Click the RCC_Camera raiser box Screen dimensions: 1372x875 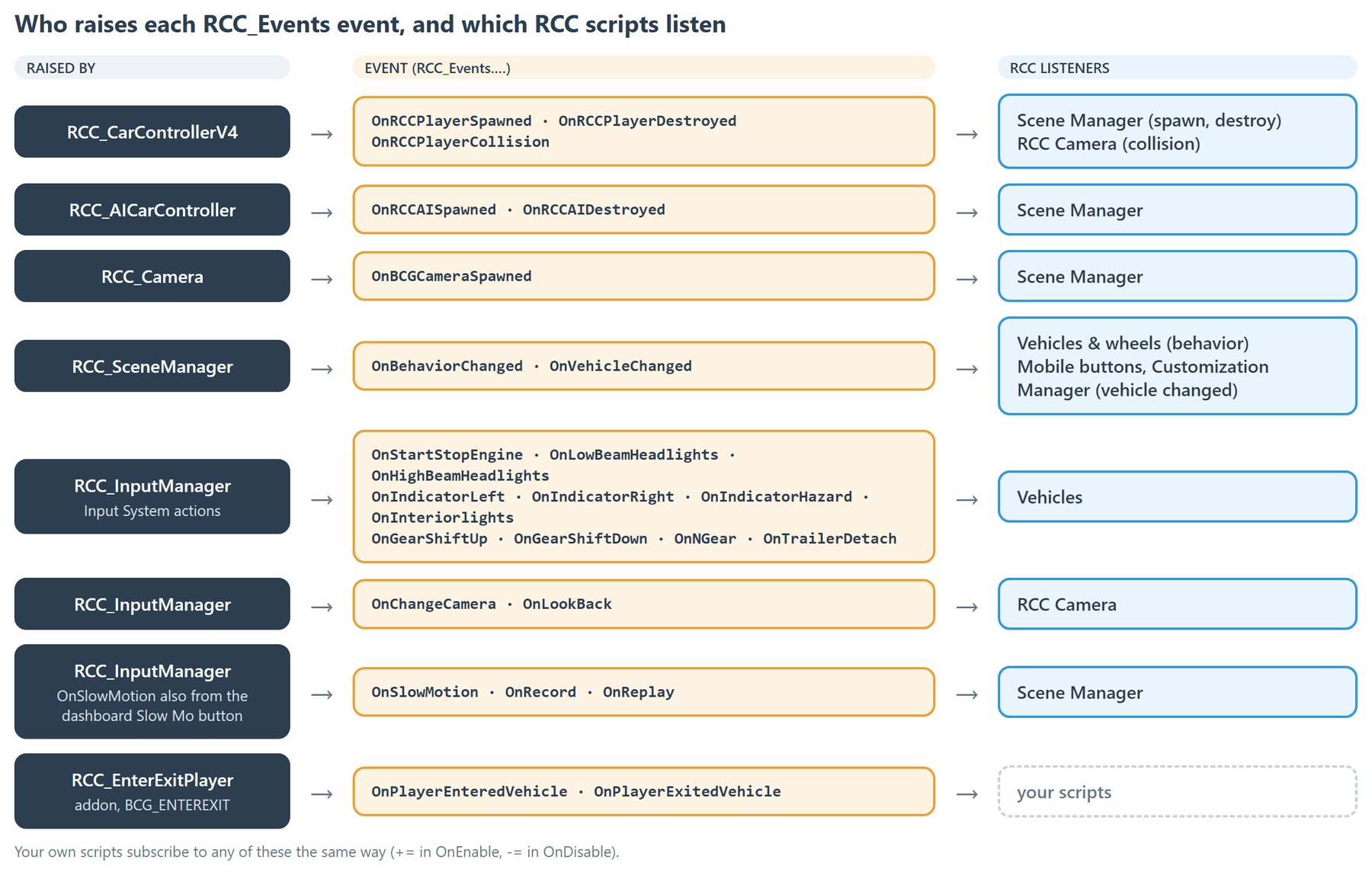click(x=152, y=276)
